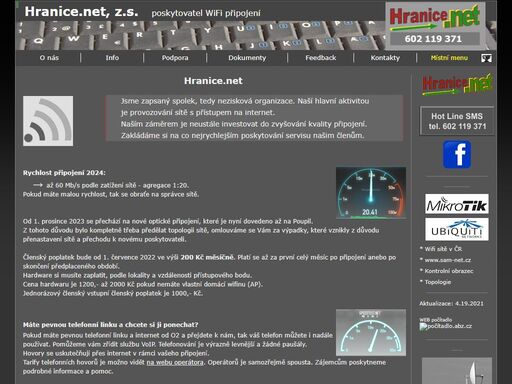Go to the Kontakty page
This screenshot has height=384, width=512.
385,58
